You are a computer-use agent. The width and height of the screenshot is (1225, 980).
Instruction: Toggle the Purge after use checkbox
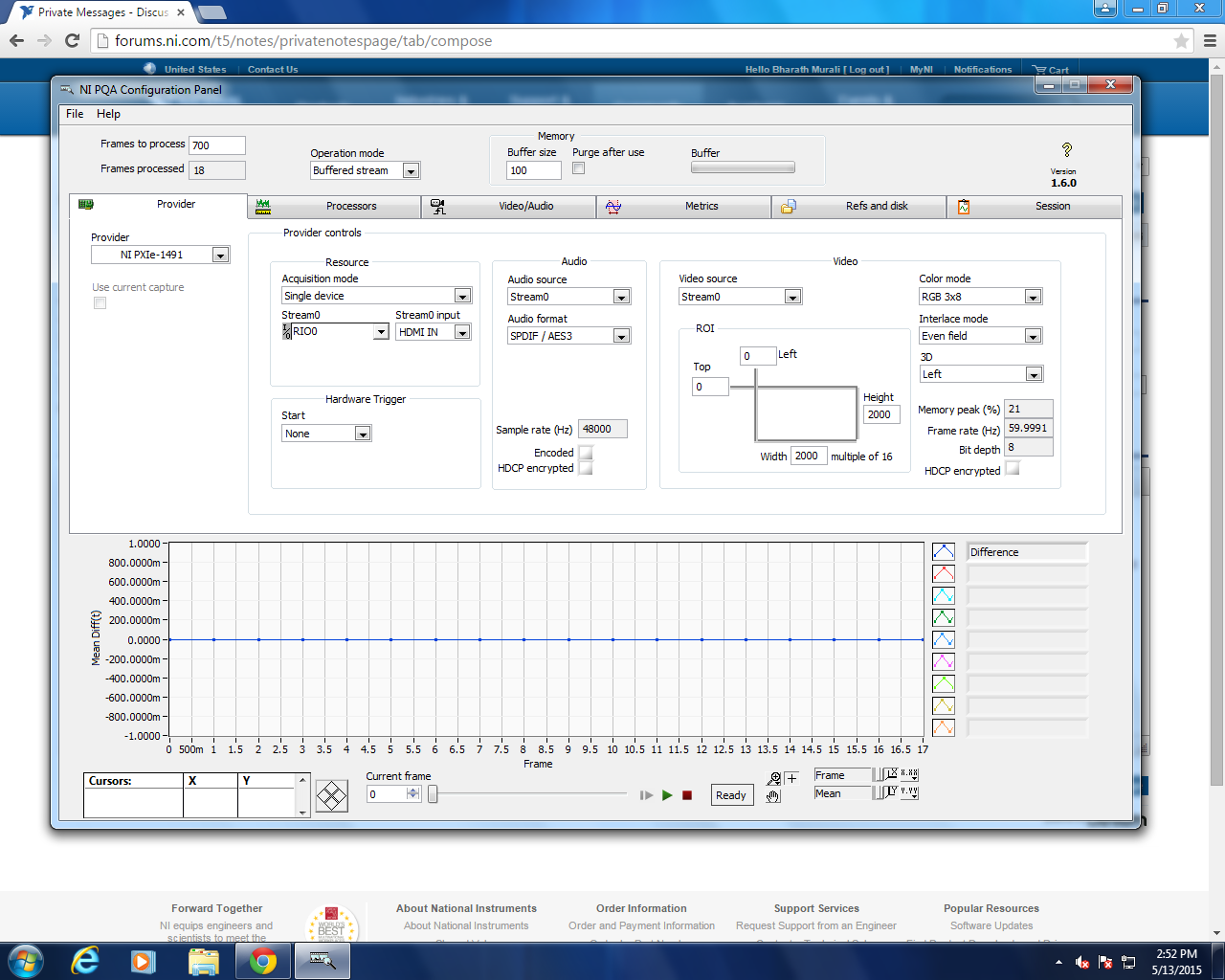[578, 168]
